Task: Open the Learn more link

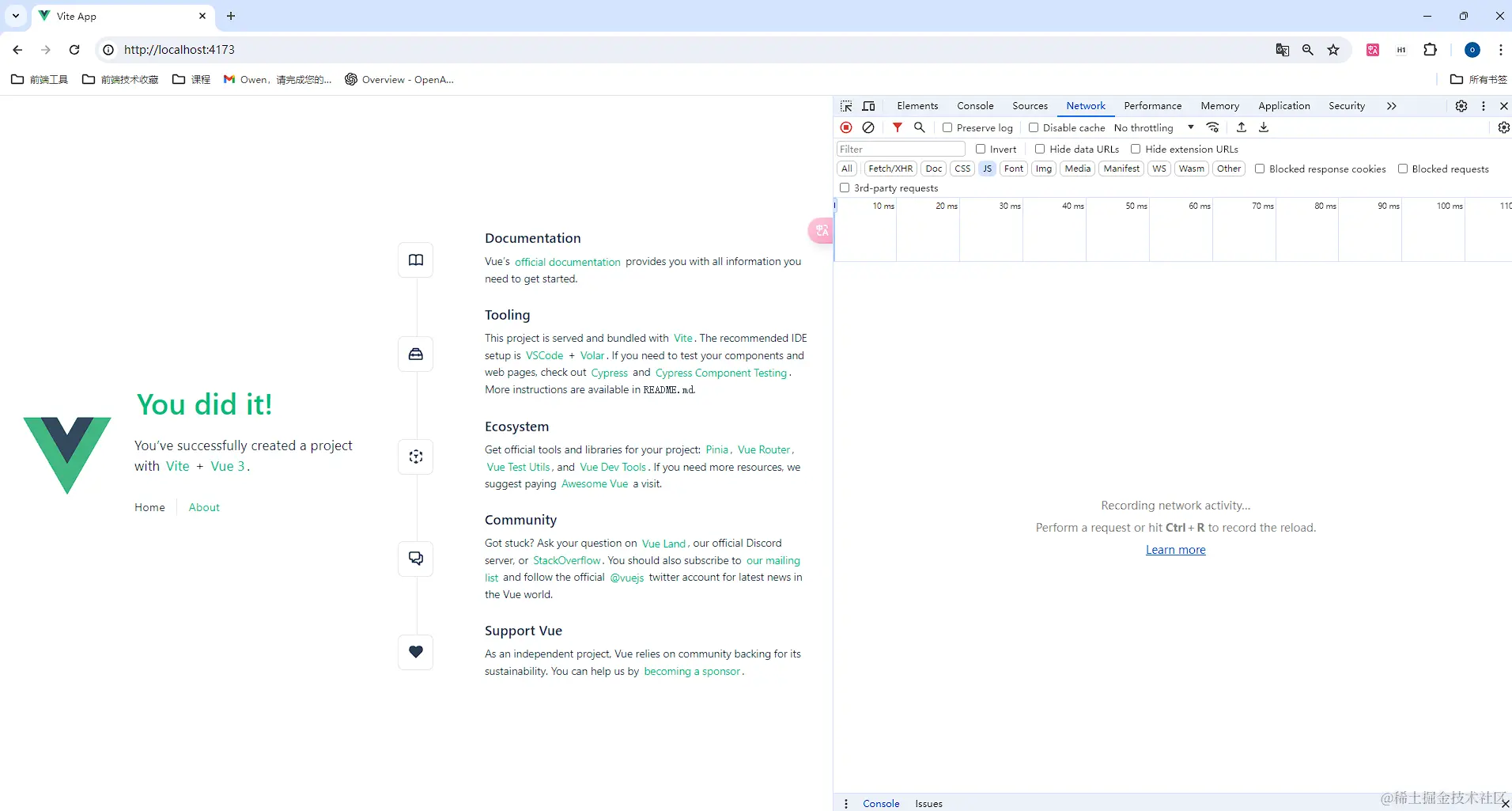Action: coord(1176,550)
